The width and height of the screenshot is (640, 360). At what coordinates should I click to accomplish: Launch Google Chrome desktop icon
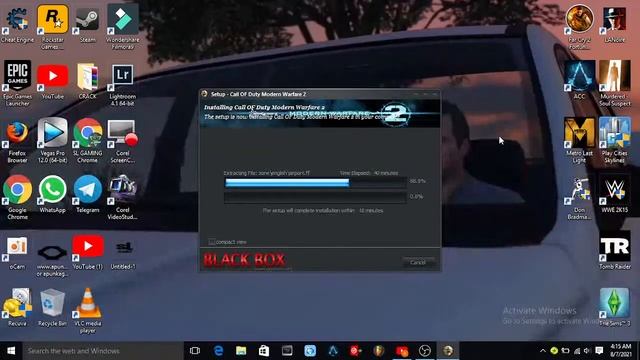pos(17,198)
